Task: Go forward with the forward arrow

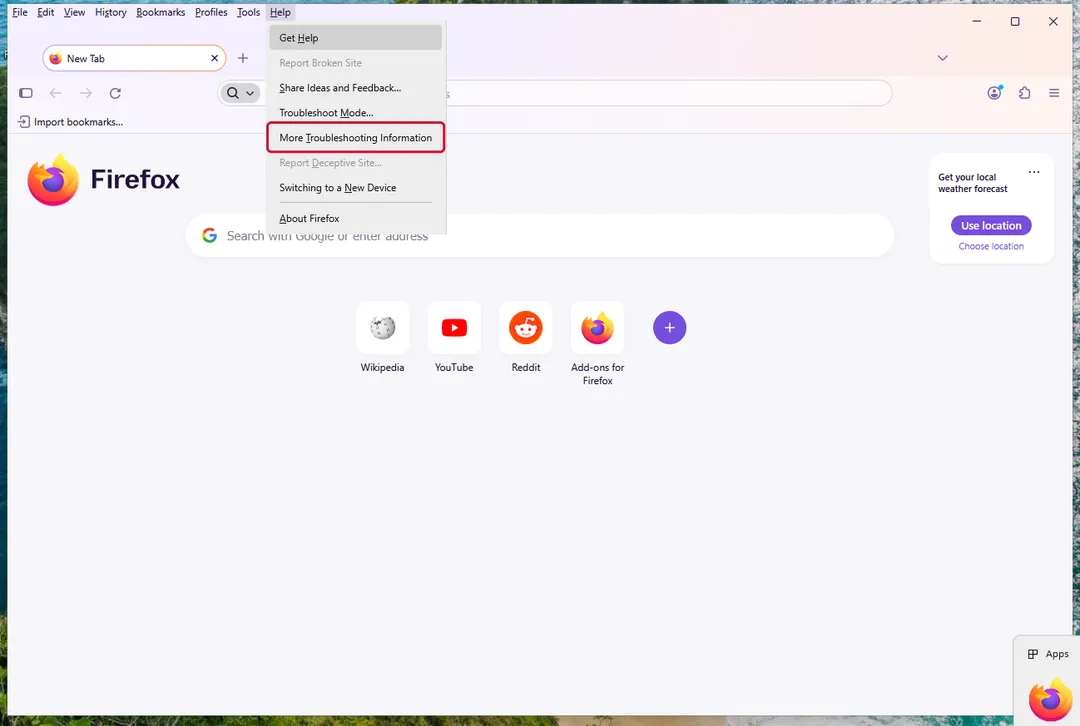Action: (x=85, y=93)
